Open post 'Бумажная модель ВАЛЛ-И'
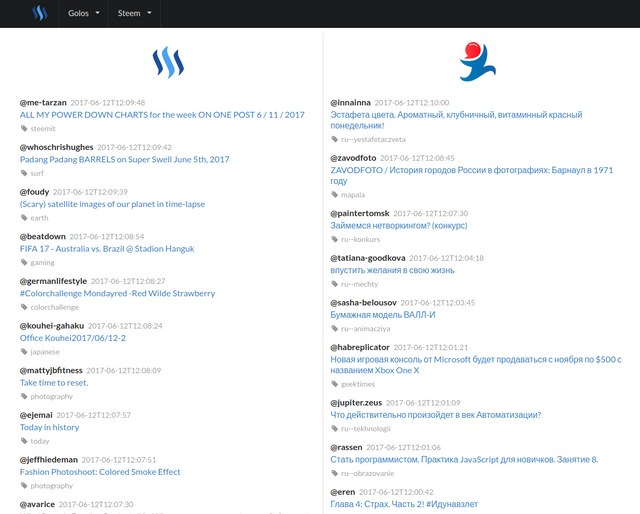640x514 pixels. [383, 315]
